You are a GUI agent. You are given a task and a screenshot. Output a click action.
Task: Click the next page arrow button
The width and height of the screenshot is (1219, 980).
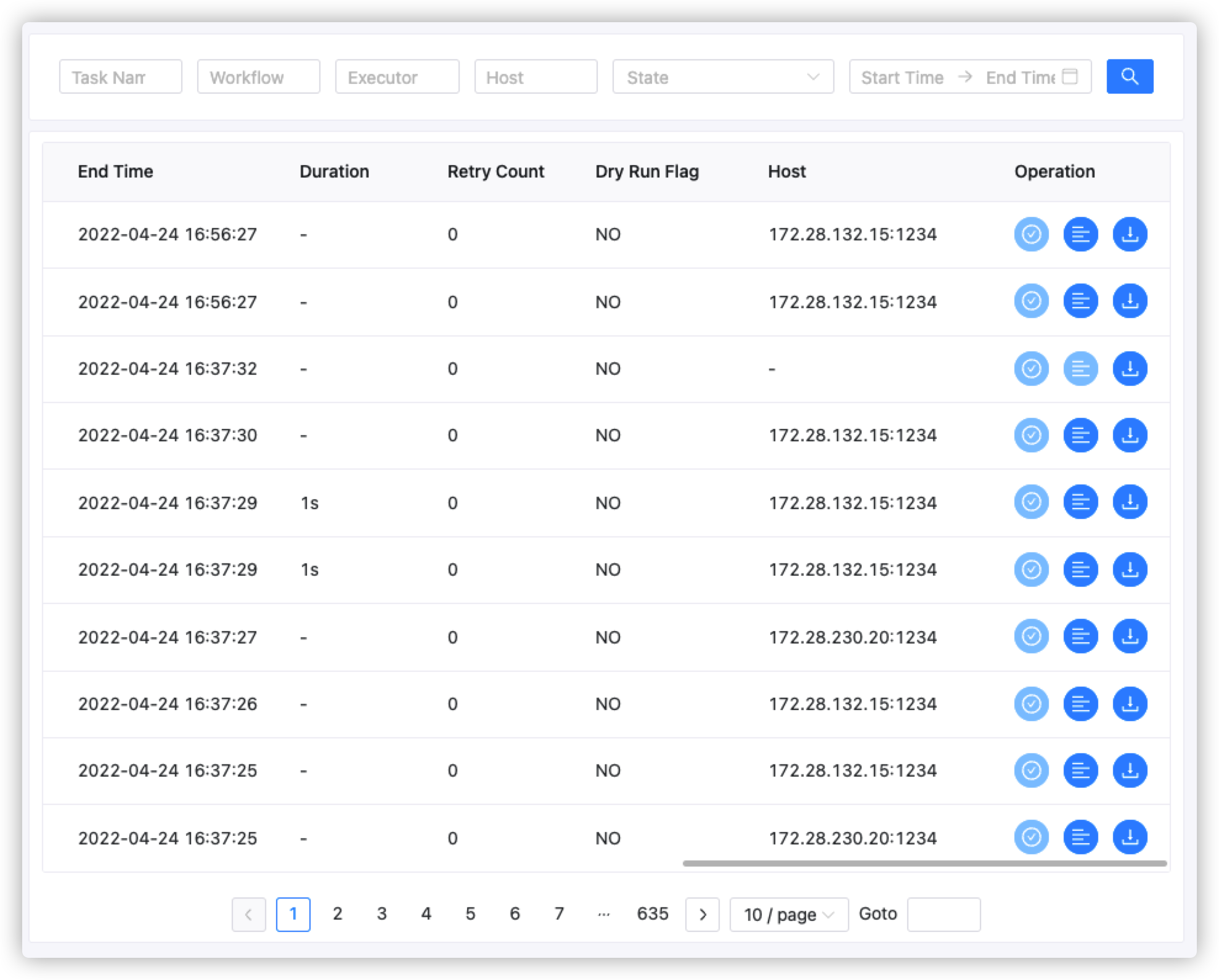[702, 914]
